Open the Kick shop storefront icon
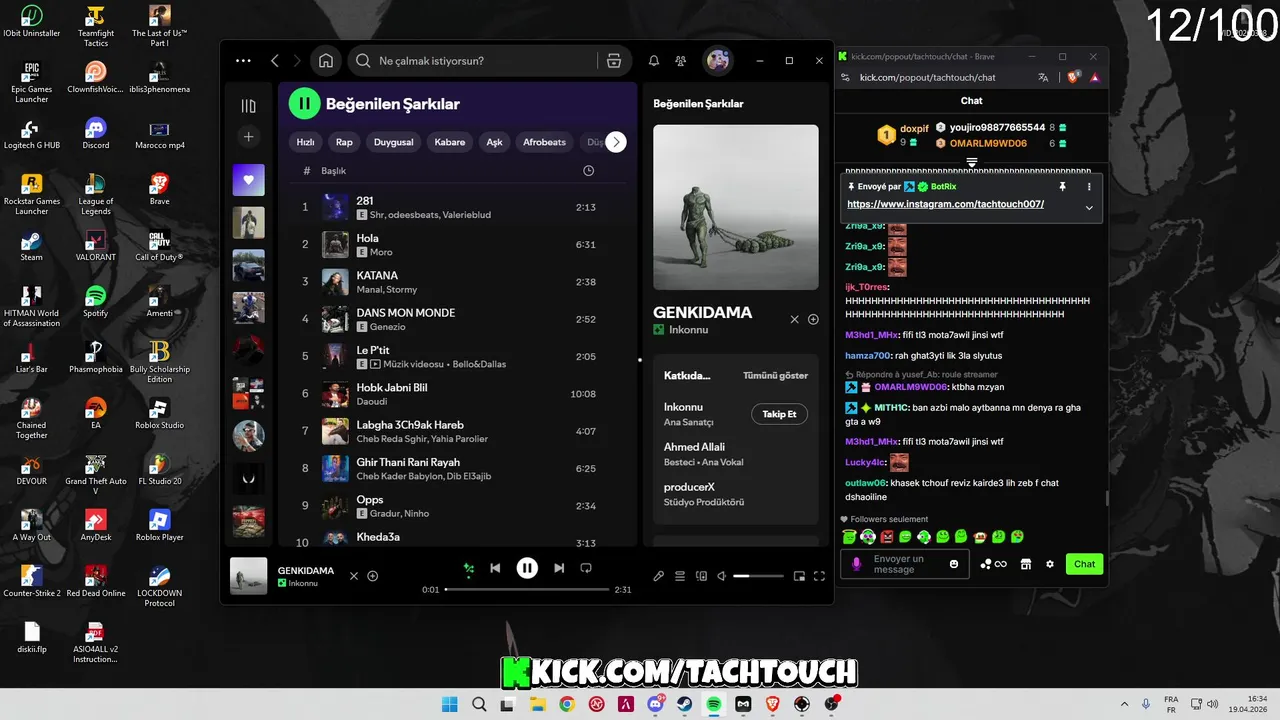The width and height of the screenshot is (1280, 720). (1025, 564)
